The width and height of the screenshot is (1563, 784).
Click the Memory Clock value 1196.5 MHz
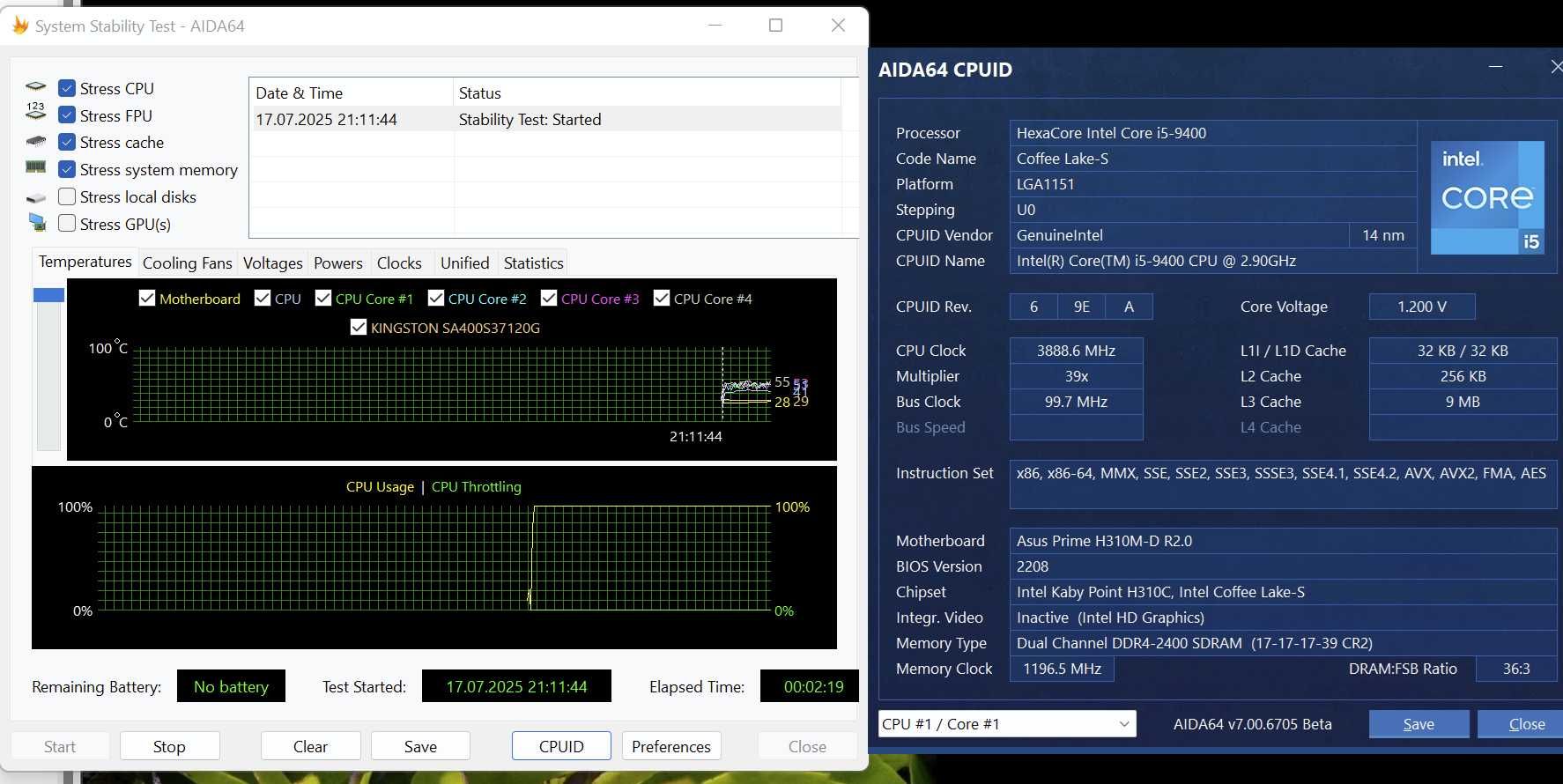tap(1062, 669)
